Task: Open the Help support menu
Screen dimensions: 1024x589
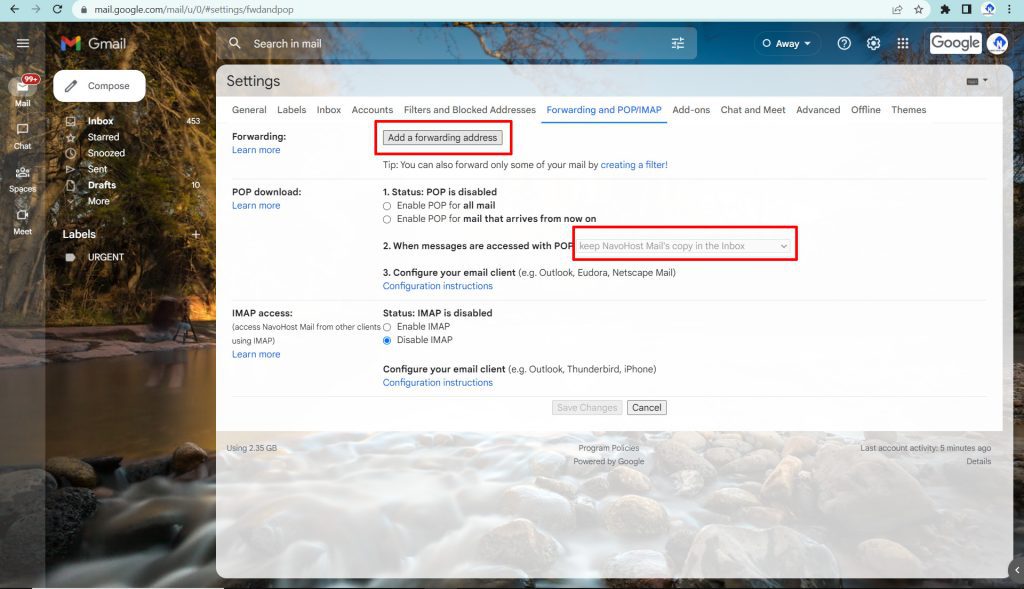Action: [x=843, y=43]
